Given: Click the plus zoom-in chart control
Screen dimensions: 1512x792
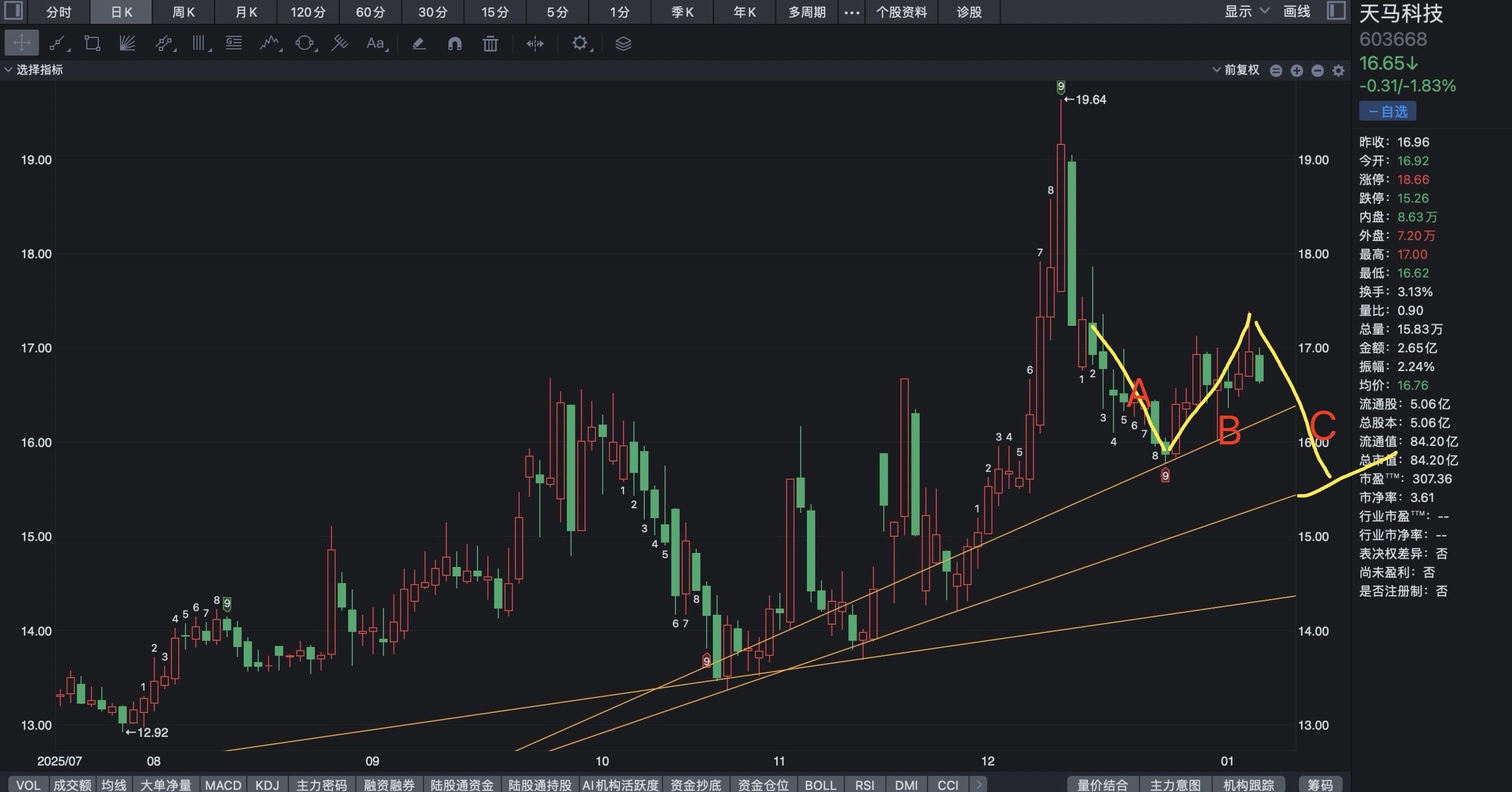Looking at the screenshot, I should point(1296,71).
